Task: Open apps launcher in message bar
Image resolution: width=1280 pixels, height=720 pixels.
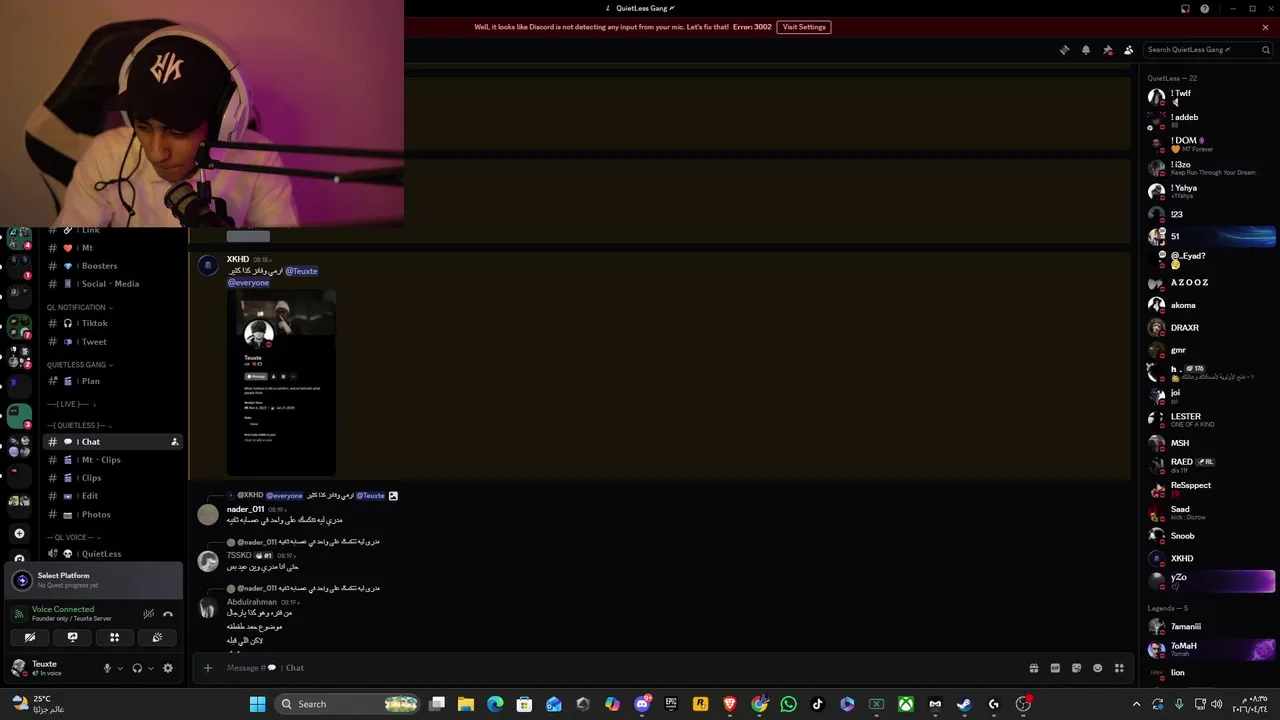Action: pos(1119,668)
